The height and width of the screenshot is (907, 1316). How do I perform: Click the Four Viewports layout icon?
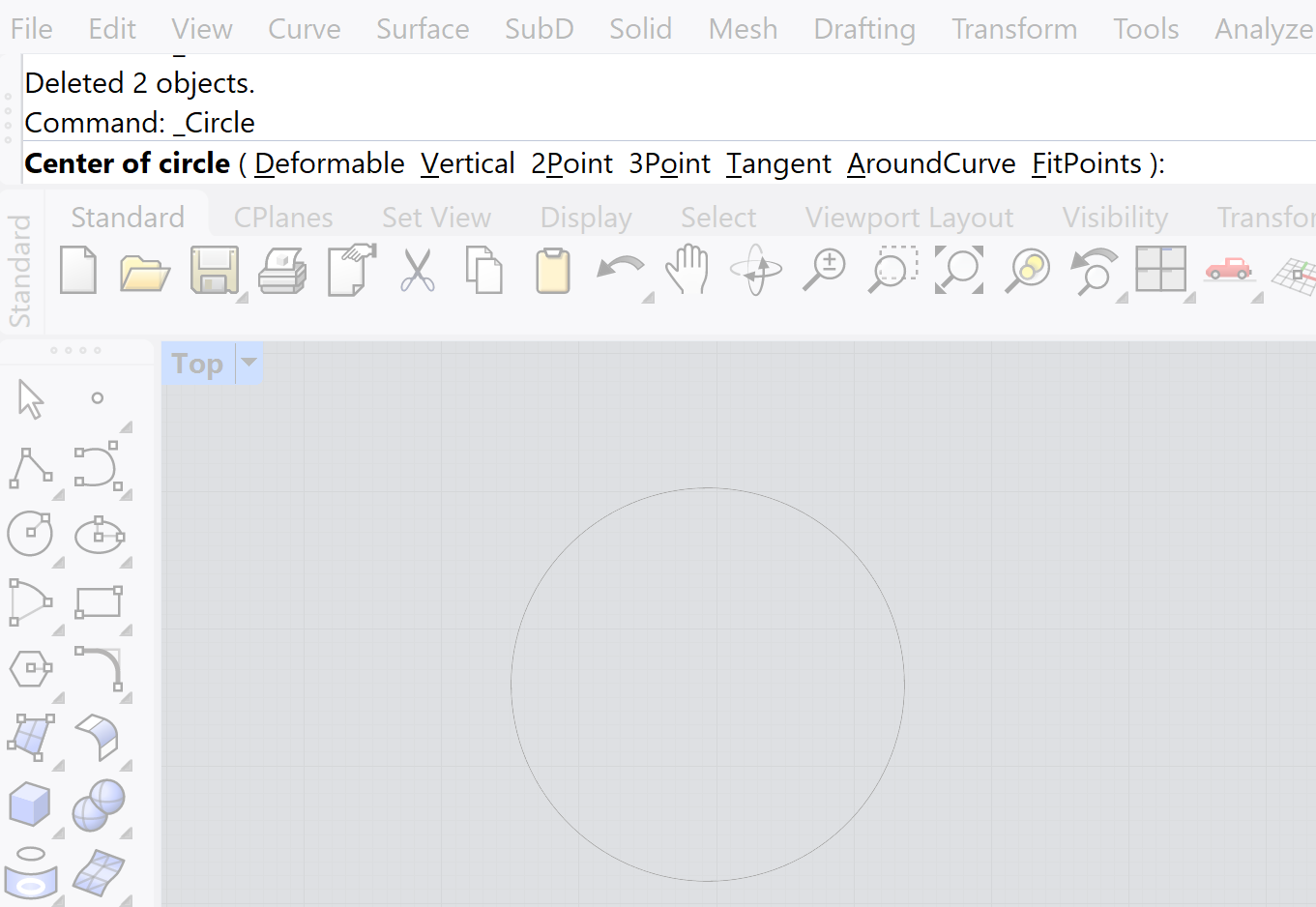pos(1160,270)
